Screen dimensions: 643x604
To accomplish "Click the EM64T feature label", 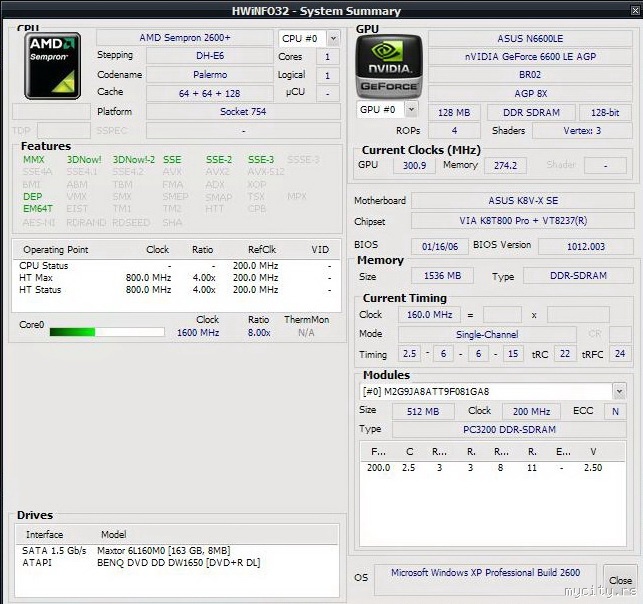I will 38,209.
